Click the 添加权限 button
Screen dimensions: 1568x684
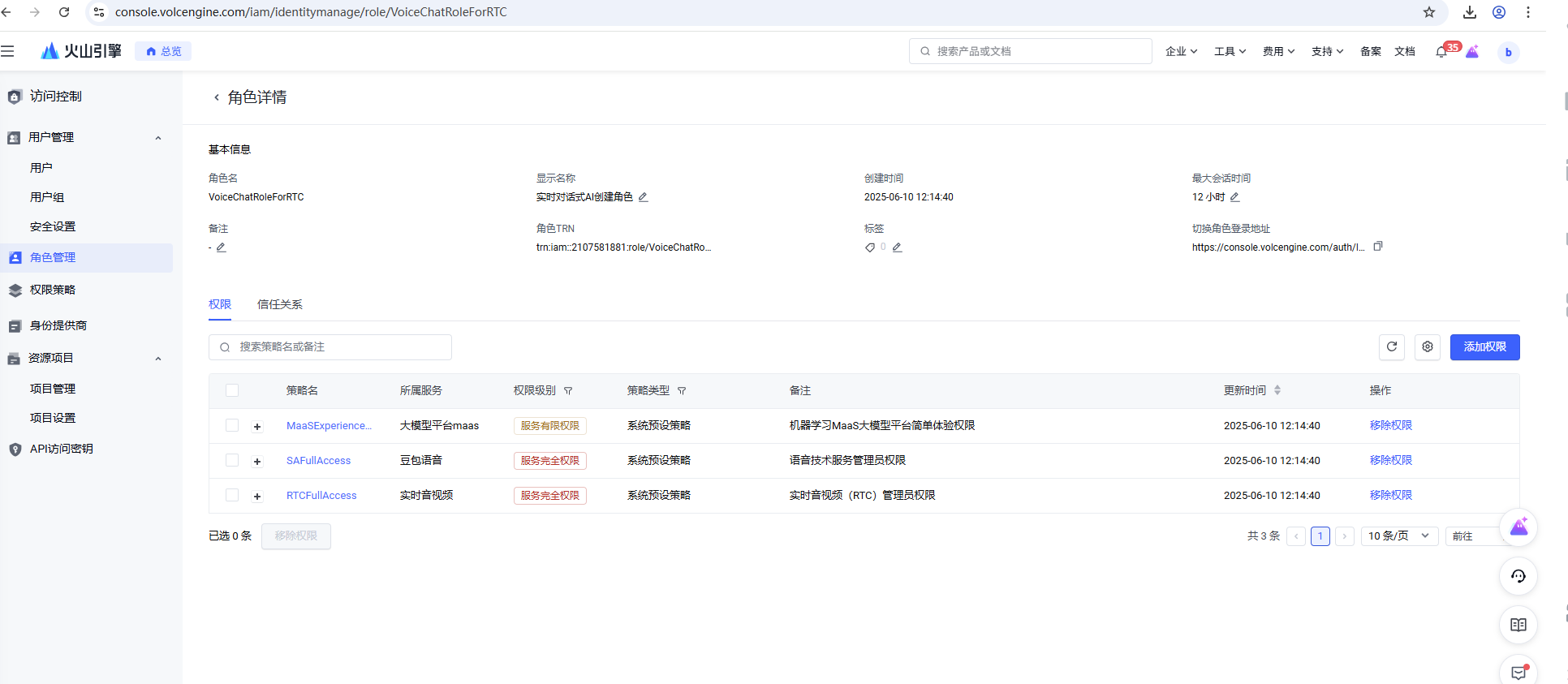click(x=1484, y=347)
